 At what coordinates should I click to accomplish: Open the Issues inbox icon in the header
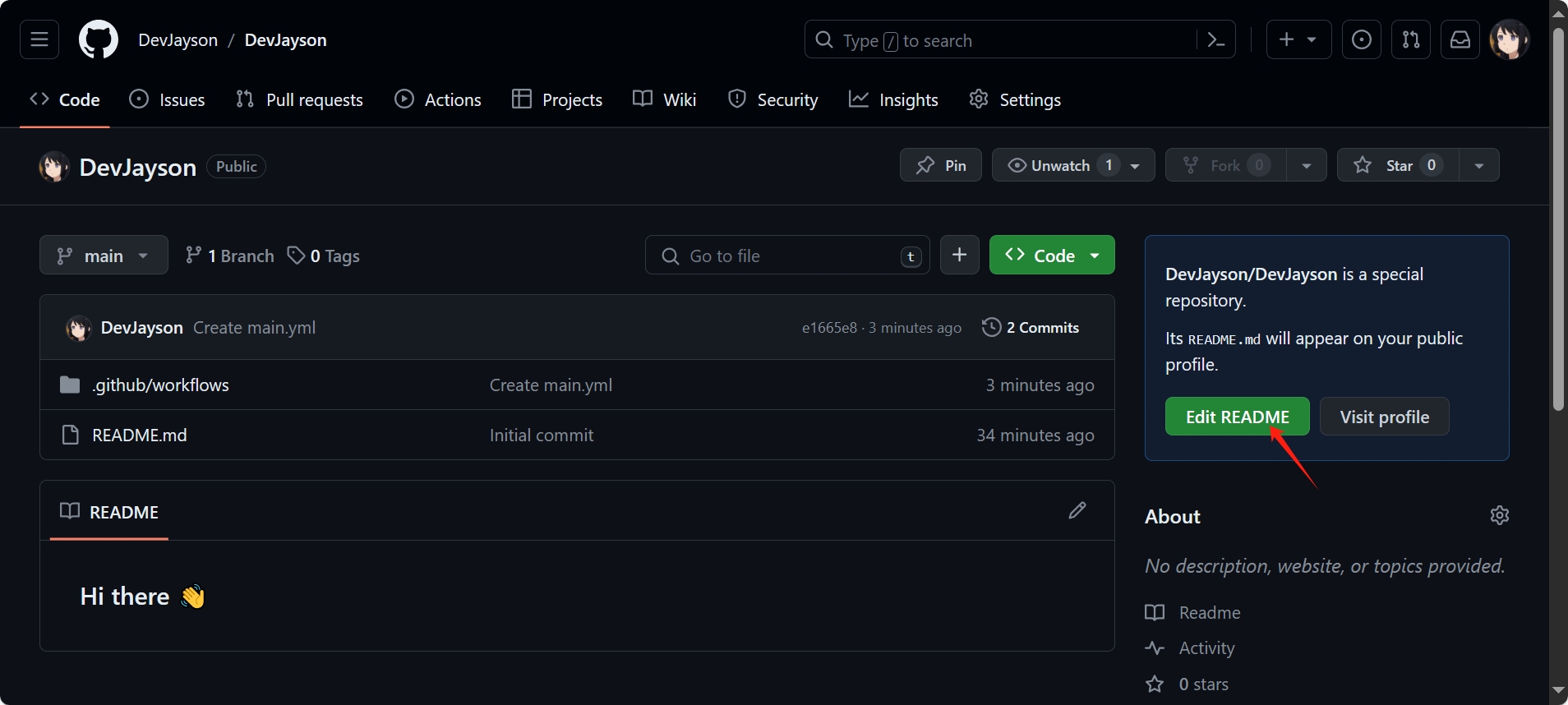1362,39
